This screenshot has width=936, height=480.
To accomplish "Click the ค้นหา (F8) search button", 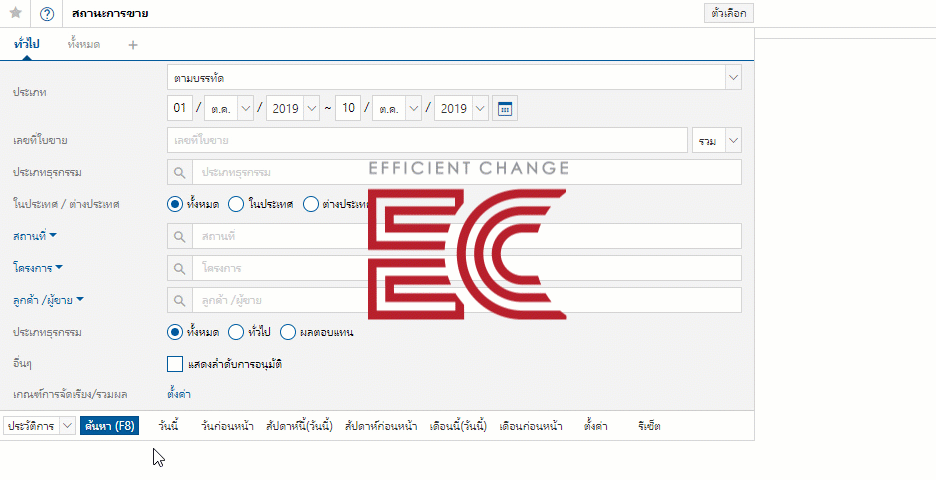I will [110, 426].
